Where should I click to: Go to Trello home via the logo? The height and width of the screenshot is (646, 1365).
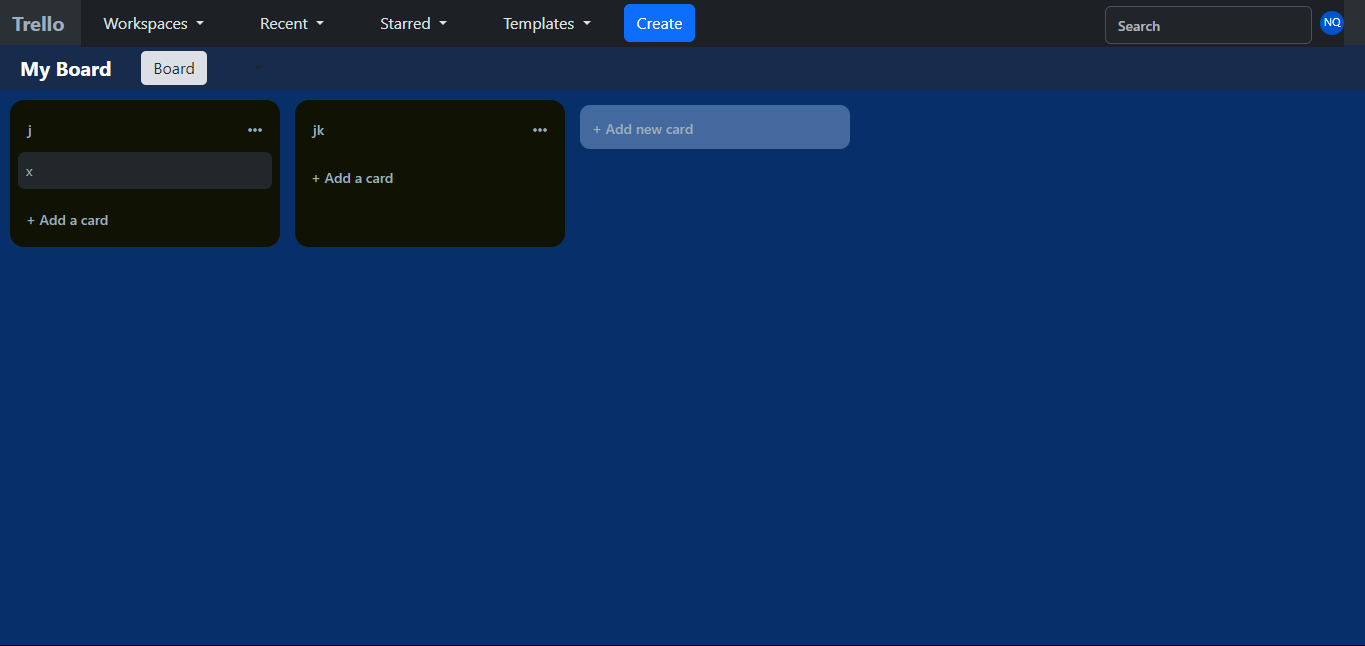[x=38, y=23]
